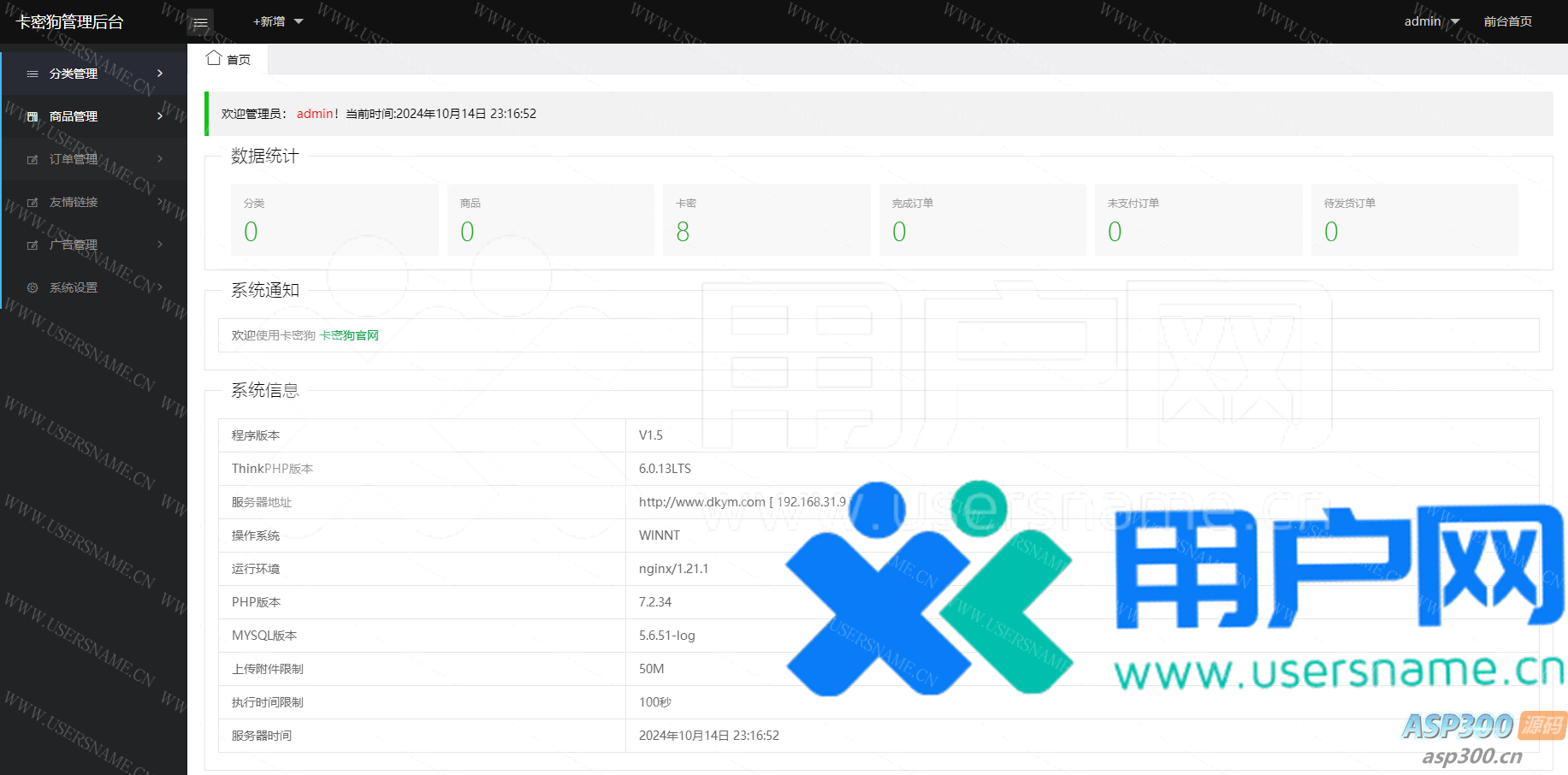Open the 系统设置 menu item
The width and height of the screenshot is (1568, 775).
(x=74, y=288)
